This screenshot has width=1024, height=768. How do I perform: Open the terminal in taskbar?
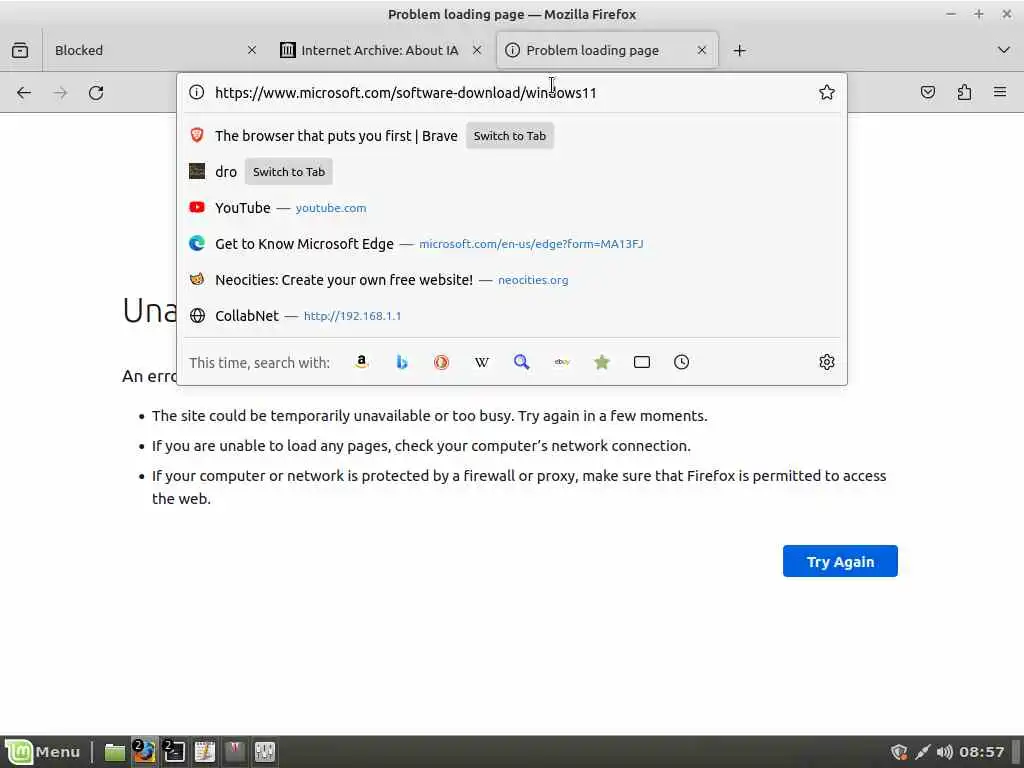(x=174, y=752)
